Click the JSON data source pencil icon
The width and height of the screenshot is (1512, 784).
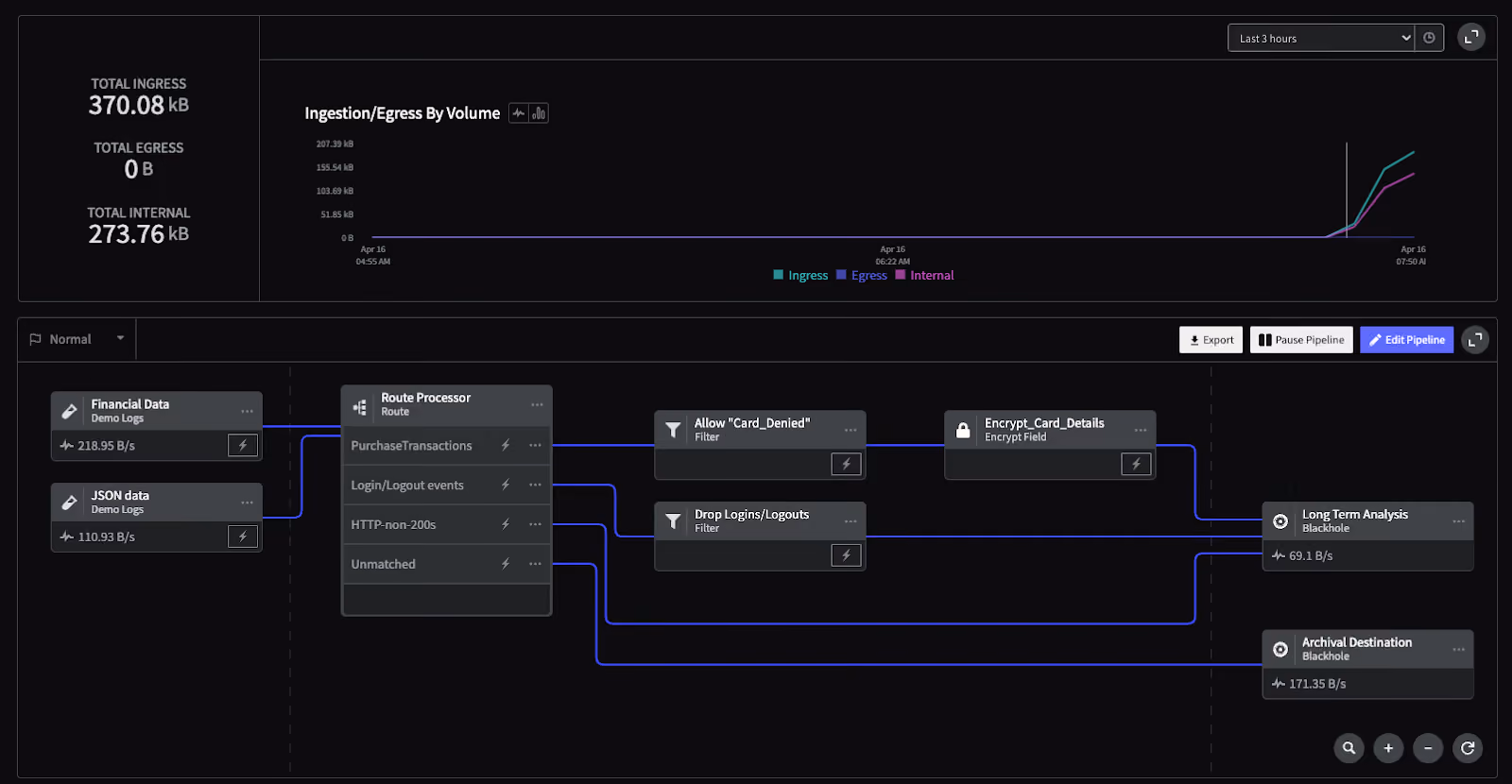[x=69, y=503]
